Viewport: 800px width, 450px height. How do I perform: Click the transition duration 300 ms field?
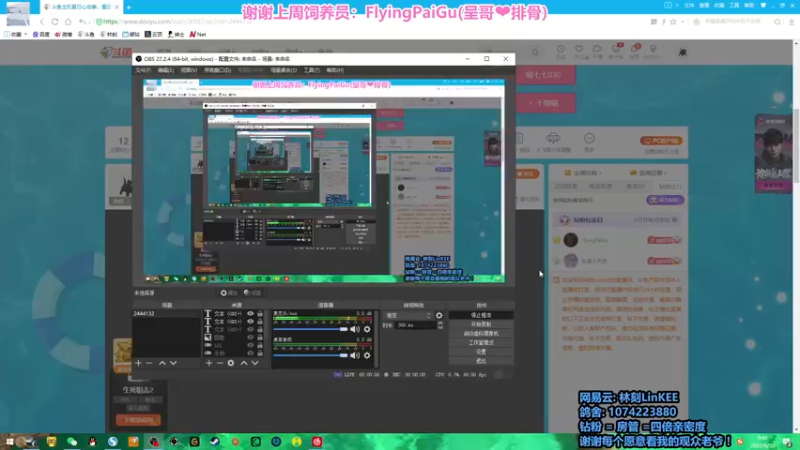click(x=416, y=325)
